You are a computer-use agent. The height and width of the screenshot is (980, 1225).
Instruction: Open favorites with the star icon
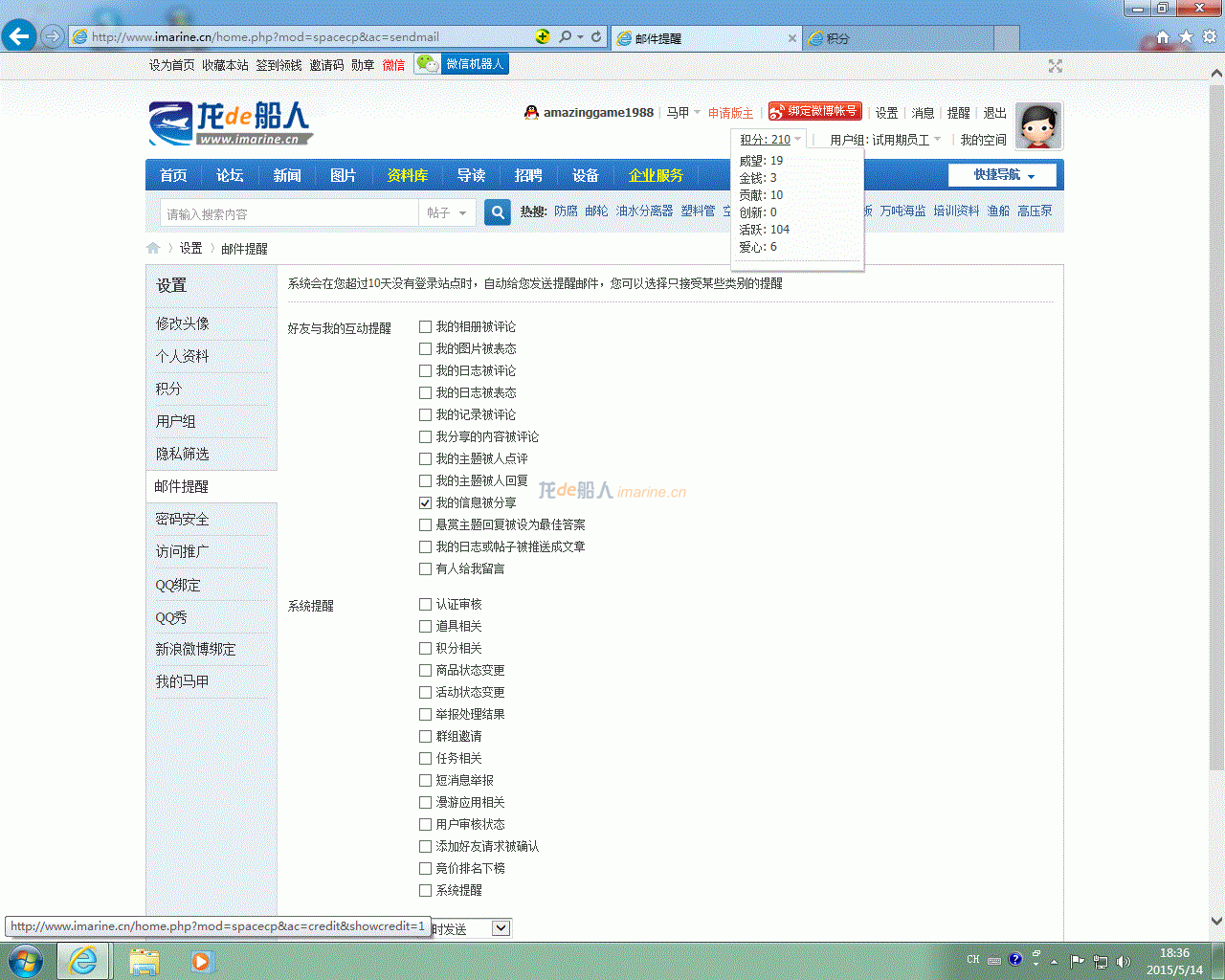click(1187, 37)
